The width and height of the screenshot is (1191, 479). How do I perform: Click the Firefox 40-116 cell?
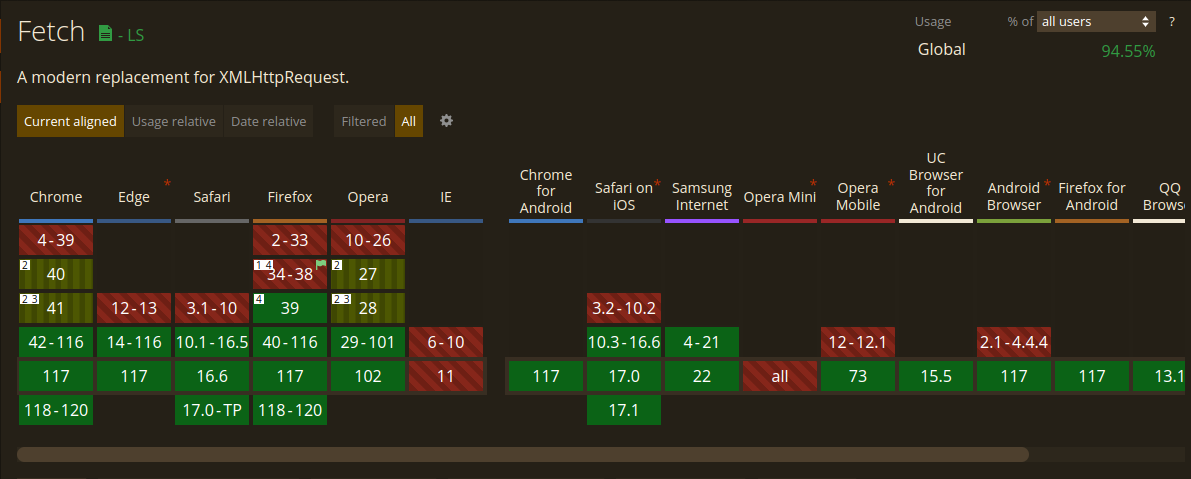pyautogui.click(x=290, y=342)
